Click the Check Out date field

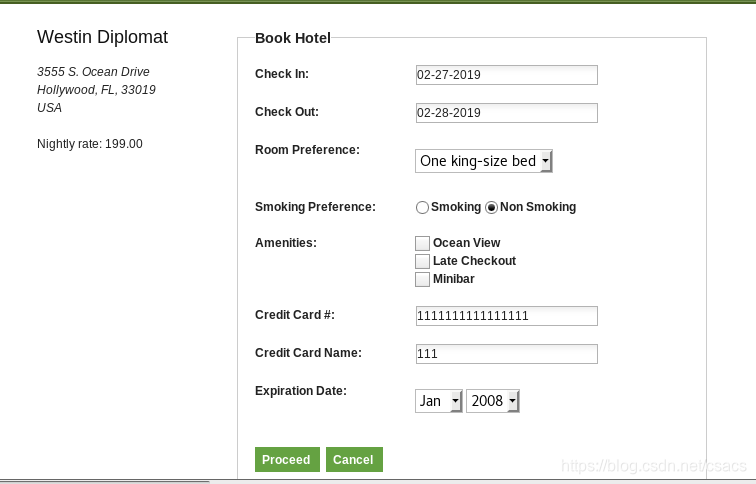tap(506, 113)
